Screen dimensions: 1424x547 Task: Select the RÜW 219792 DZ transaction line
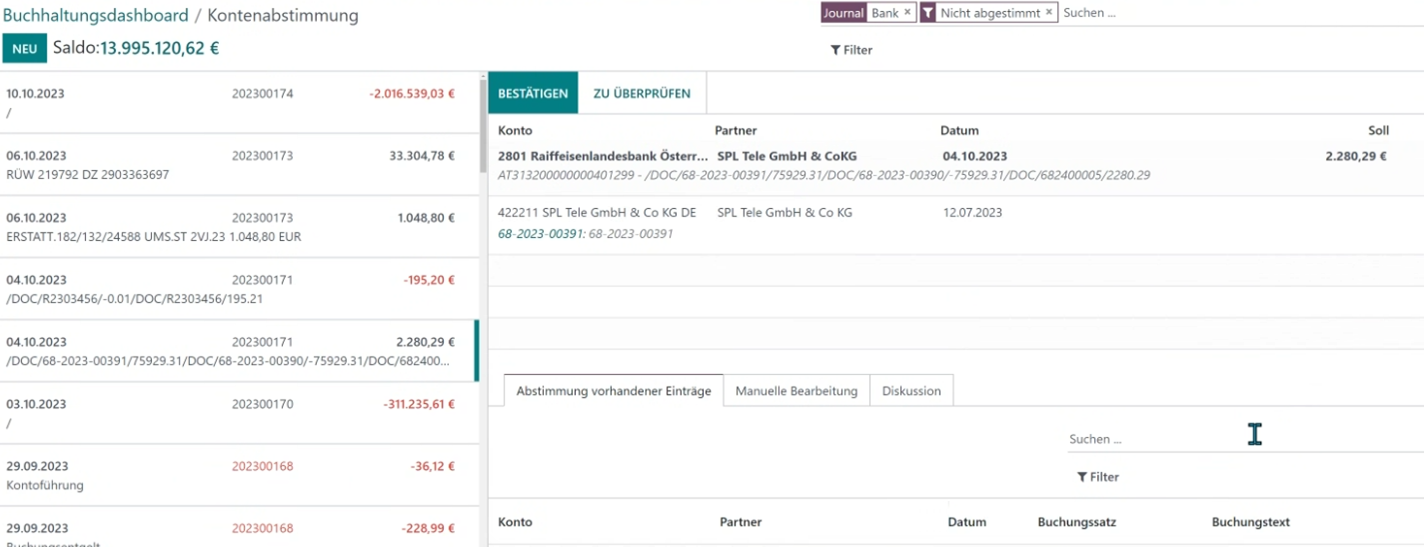click(x=240, y=165)
